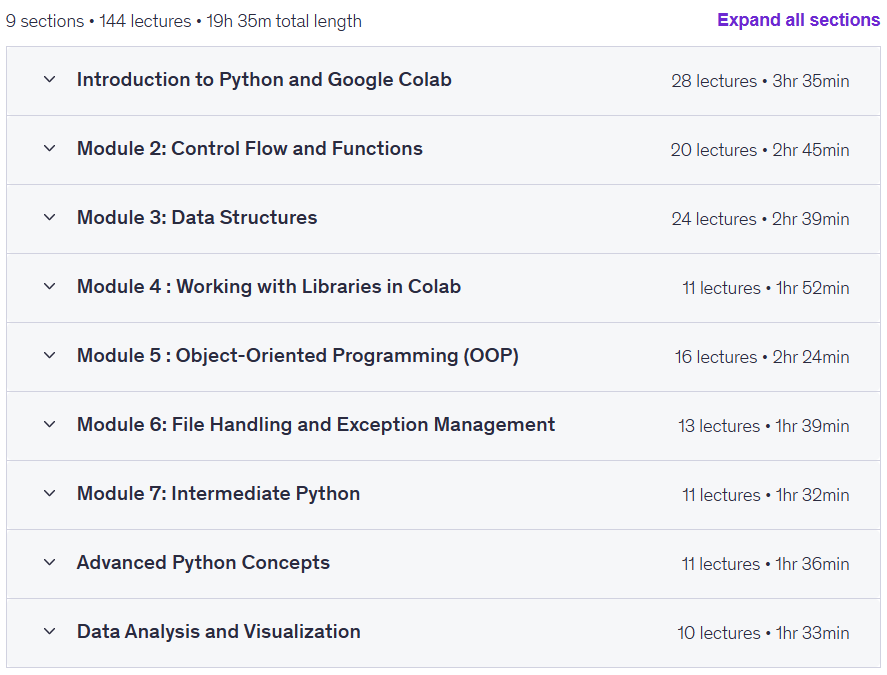Click 10 lectures • 1hr 33min text
This screenshot has width=887, height=675.
[x=764, y=633]
